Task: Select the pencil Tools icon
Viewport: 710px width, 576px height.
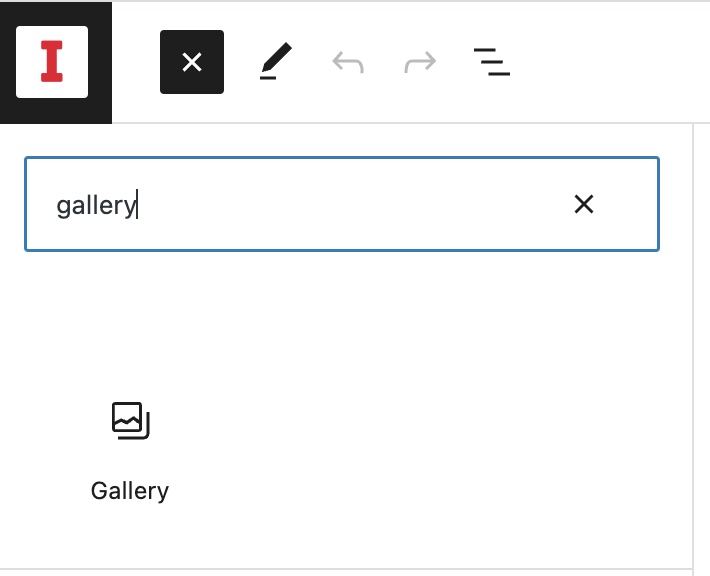Action: [x=275, y=62]
